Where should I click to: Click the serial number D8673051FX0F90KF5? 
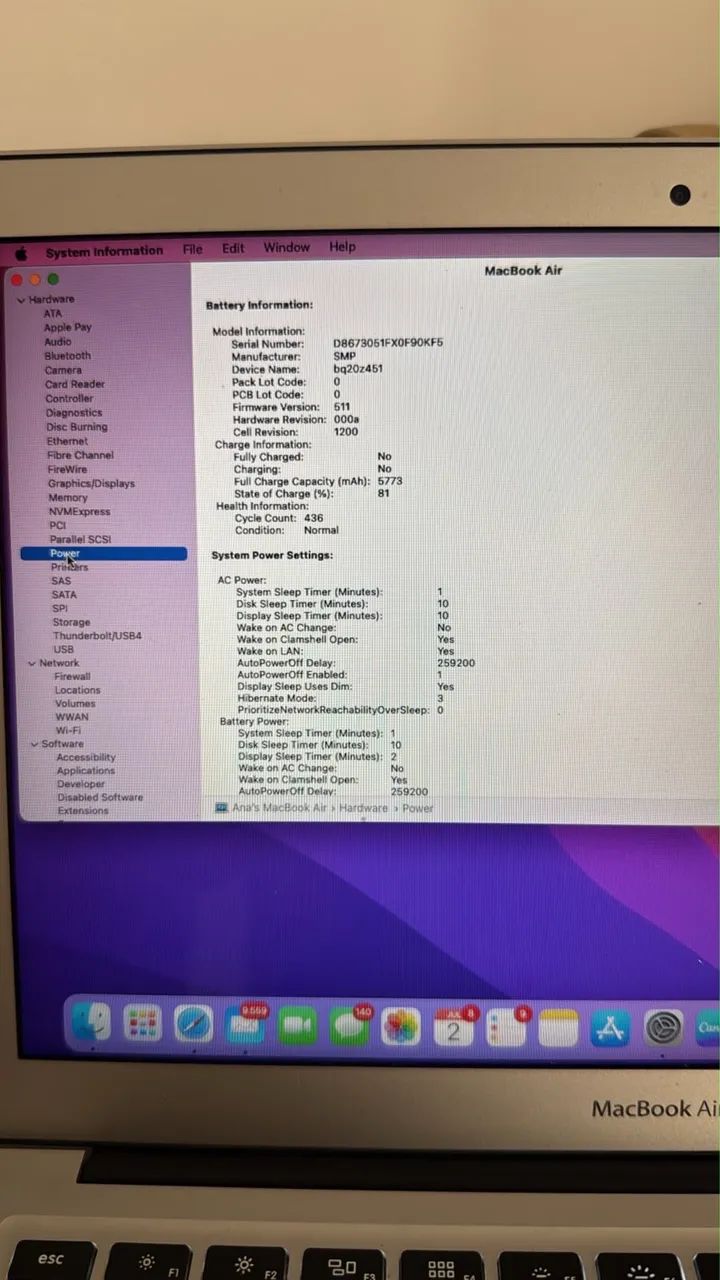(x=388, y=343)
